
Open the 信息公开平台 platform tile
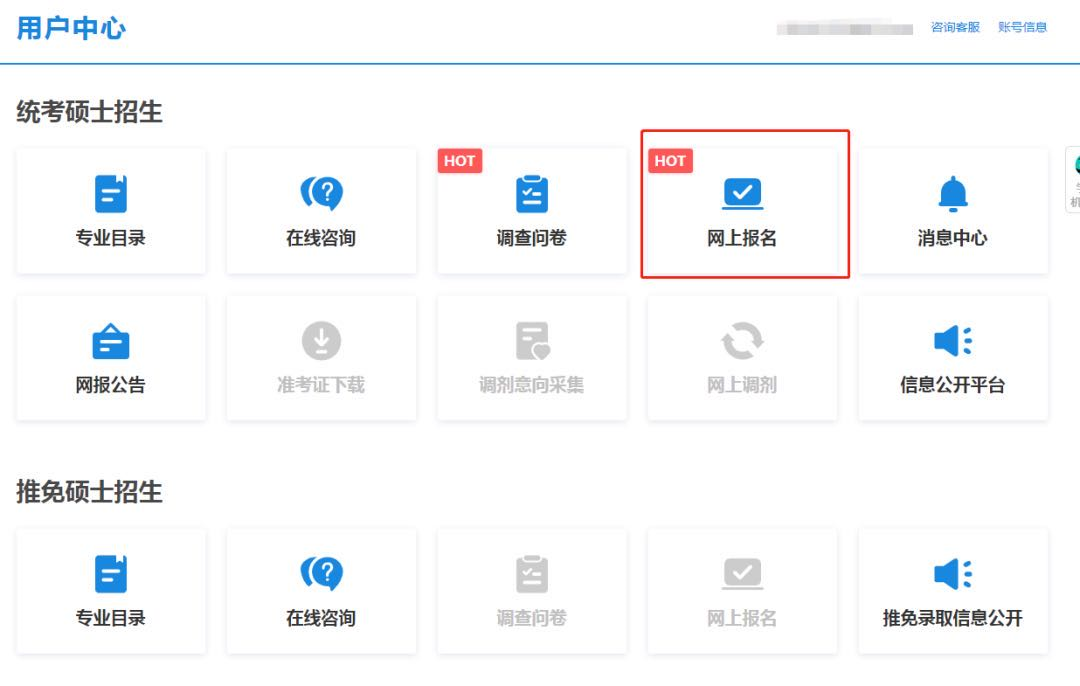[952, 358]
